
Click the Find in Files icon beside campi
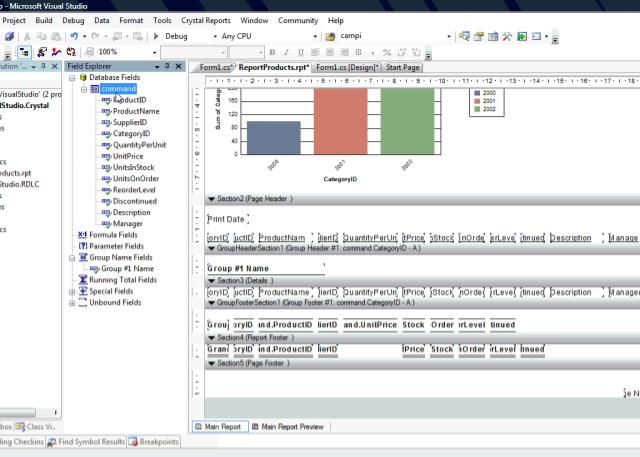330,36
